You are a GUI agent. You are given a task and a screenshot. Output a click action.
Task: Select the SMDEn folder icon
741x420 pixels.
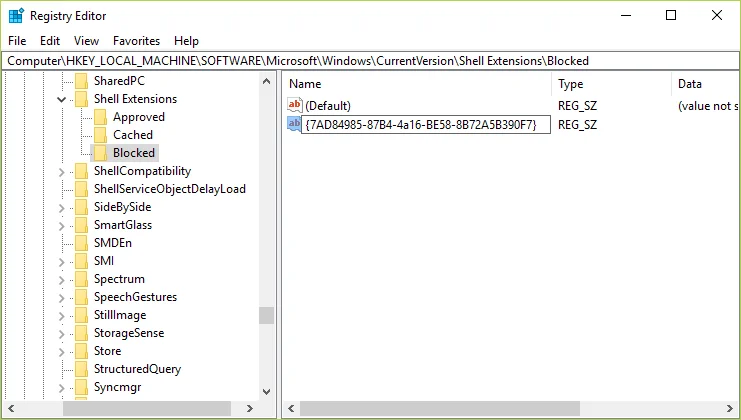[x=81, y=243]
